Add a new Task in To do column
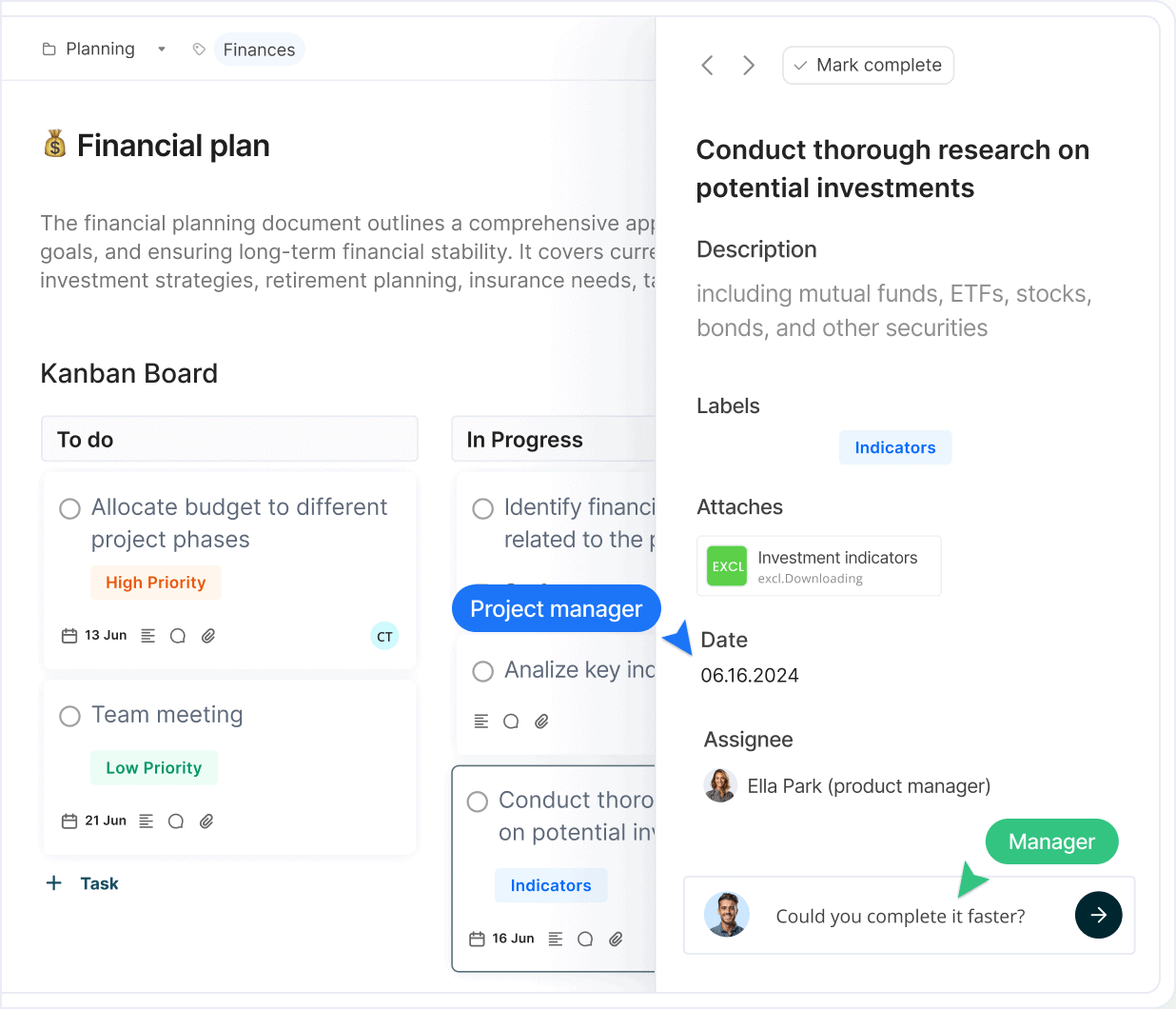This screenshot has width=1176, height=1009. [x=83, y=883]
